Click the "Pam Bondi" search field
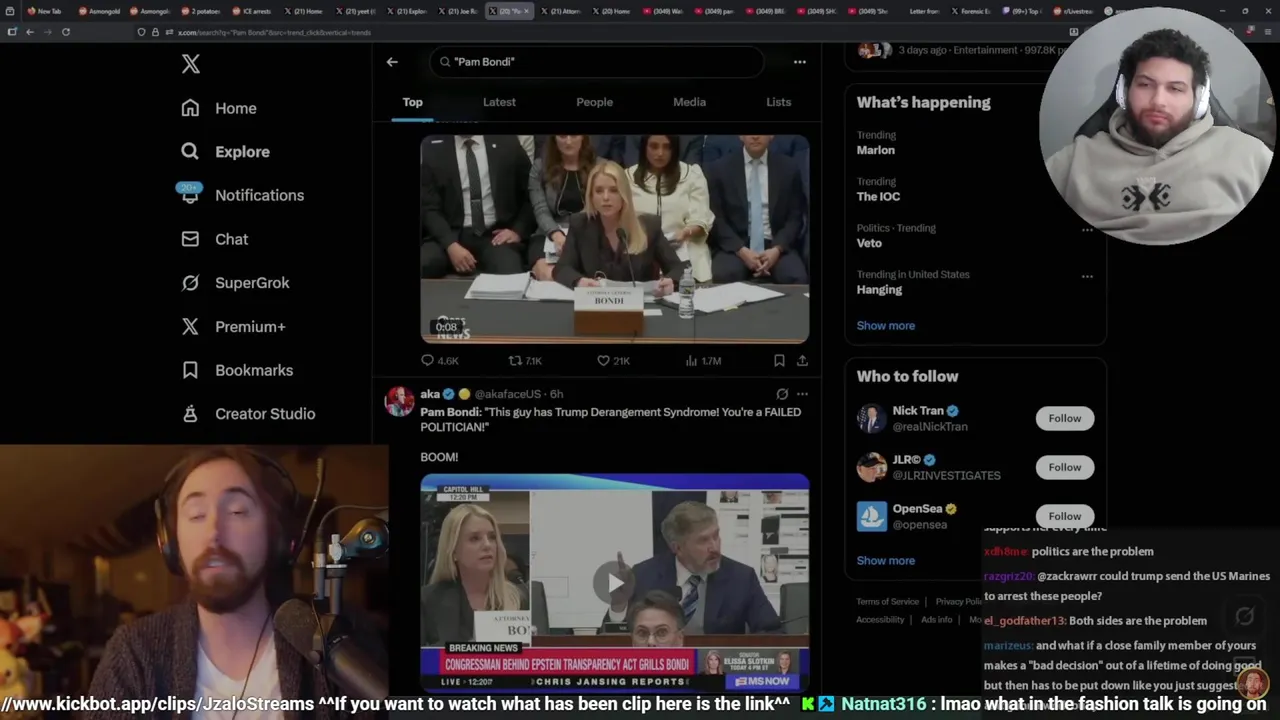 (x=597, y=62)
